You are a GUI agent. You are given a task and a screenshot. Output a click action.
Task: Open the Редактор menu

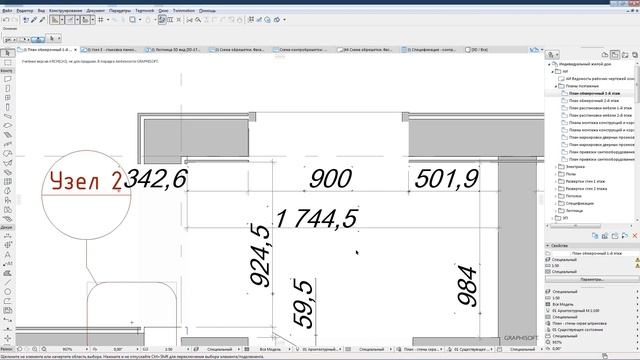click(25, 11)
